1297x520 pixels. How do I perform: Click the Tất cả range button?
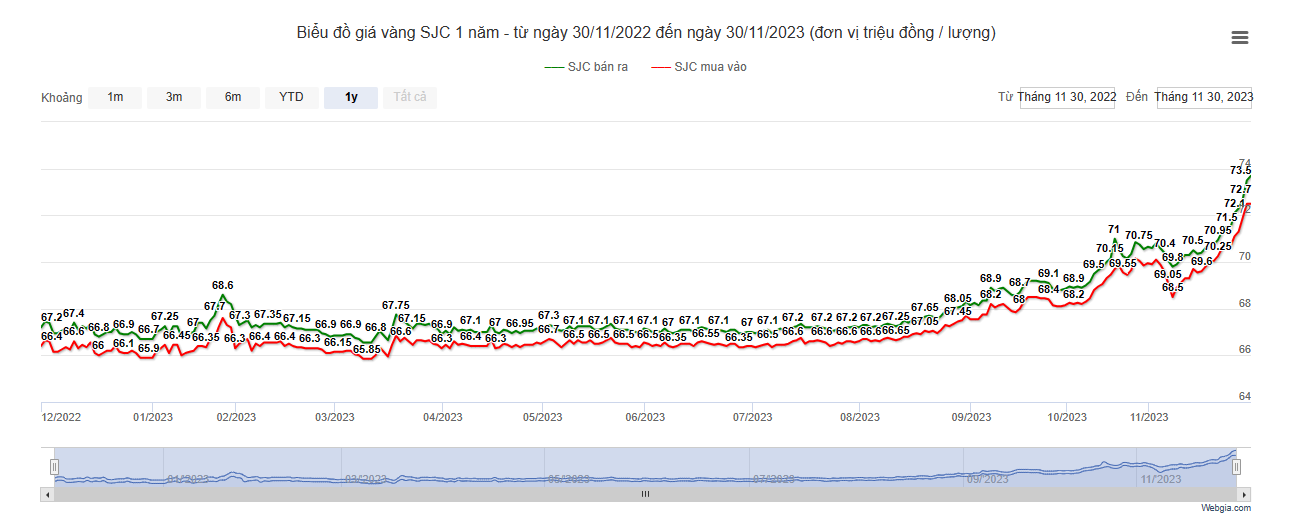410,97
